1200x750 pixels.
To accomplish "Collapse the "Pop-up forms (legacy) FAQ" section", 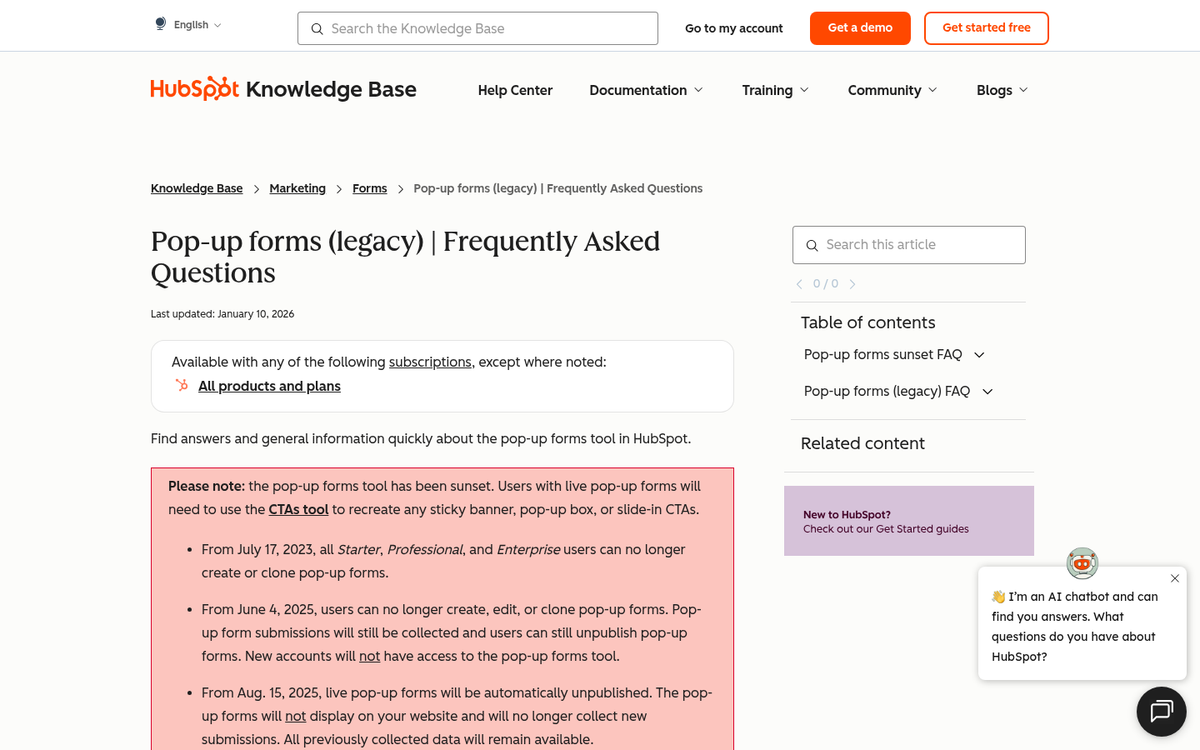I will pos(987,391).
